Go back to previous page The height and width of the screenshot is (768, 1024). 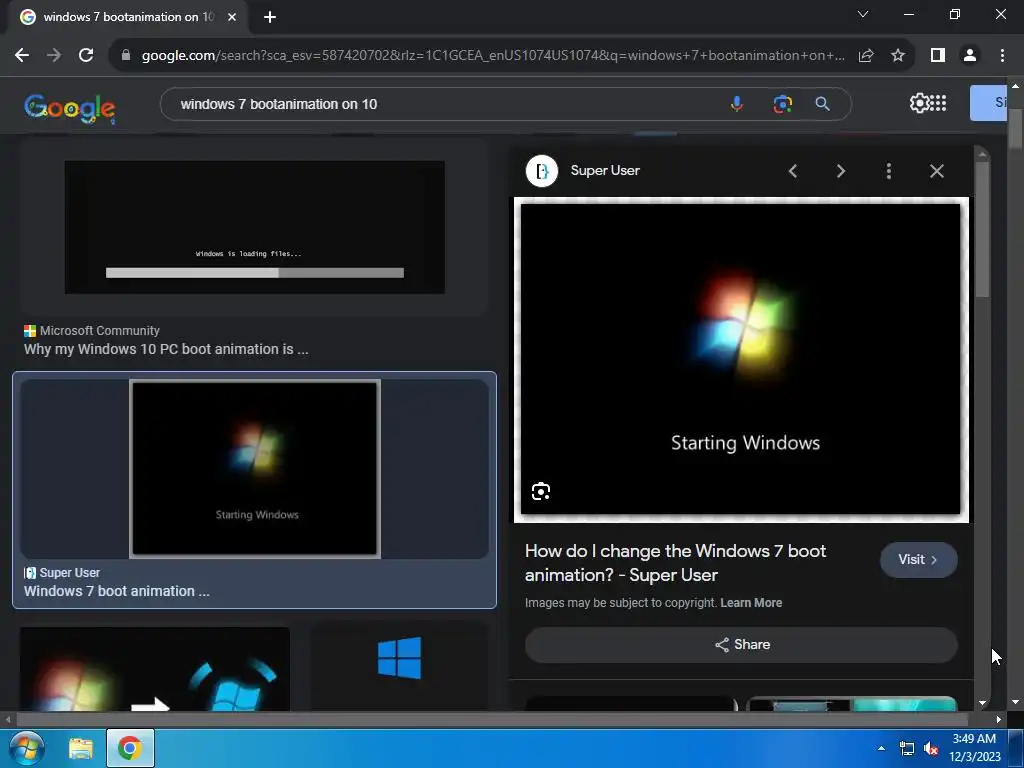pyautogui.click(x=22, y=56)
